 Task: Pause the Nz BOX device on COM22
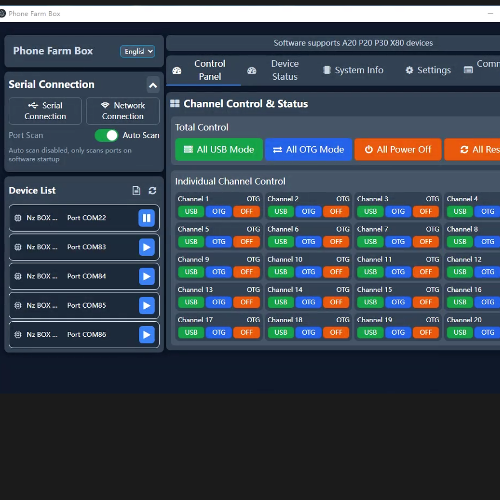147,218
